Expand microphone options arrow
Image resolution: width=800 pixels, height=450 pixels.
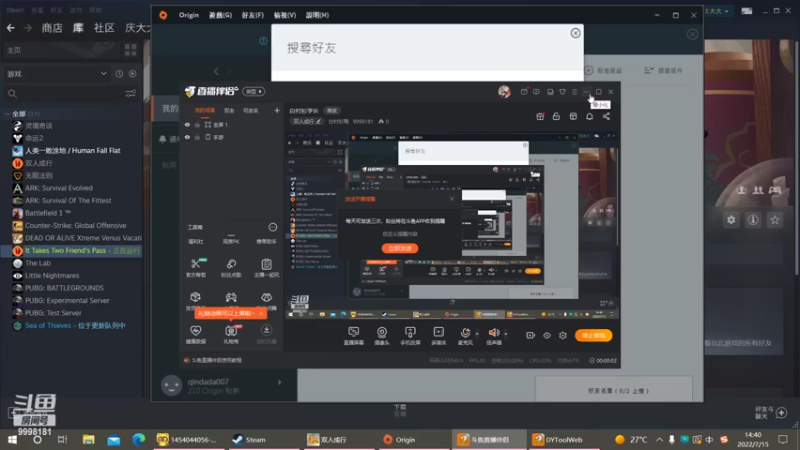click(x=477, y=334)
